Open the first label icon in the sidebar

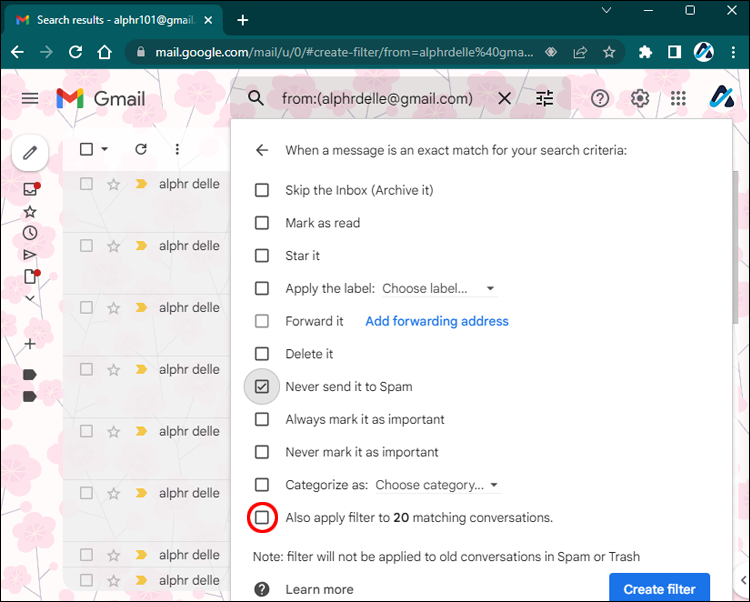click(x=30, y=374)
